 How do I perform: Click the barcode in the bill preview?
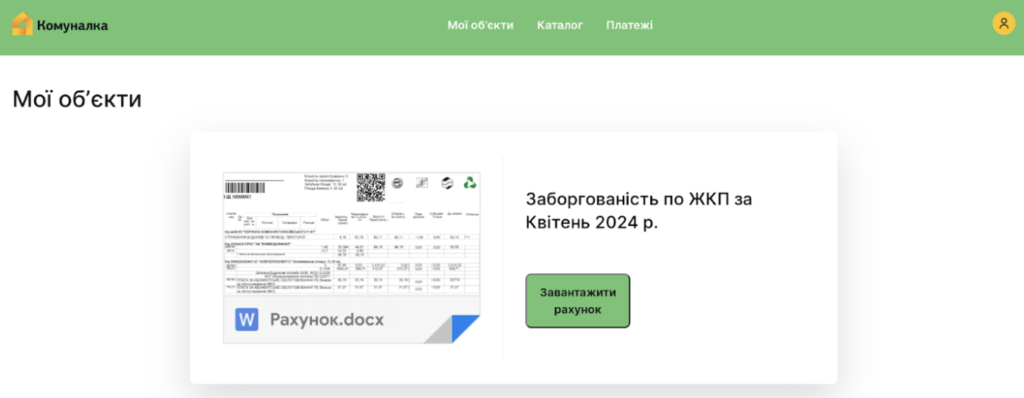tap(244, 188)
